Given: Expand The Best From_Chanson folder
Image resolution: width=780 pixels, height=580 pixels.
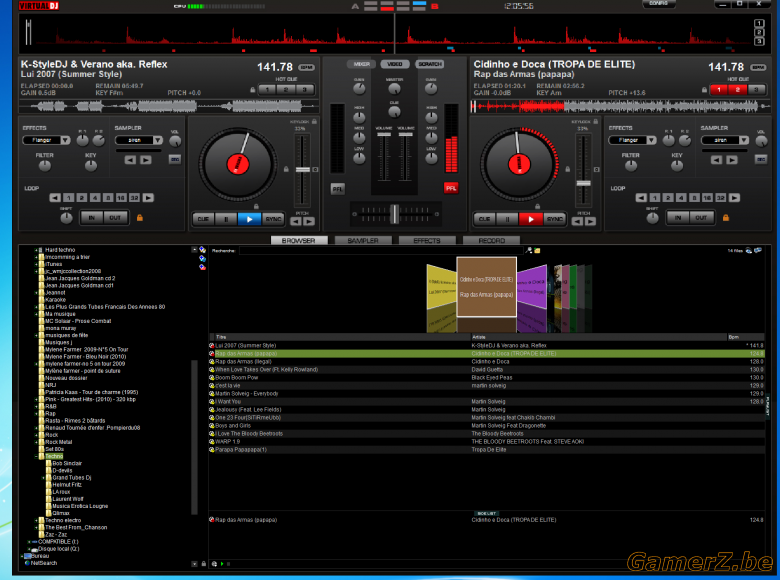Looking at the screenshot, I should 36,528.
